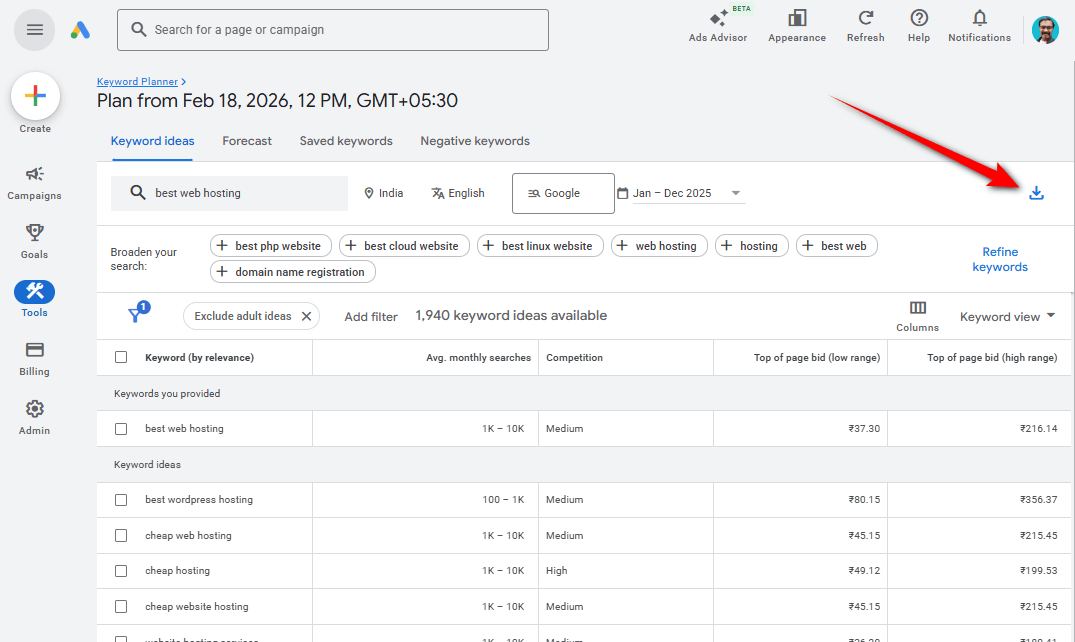Screen dimensions: 1075x642
Task: Open Notifications bell
Action: (979, 25)
